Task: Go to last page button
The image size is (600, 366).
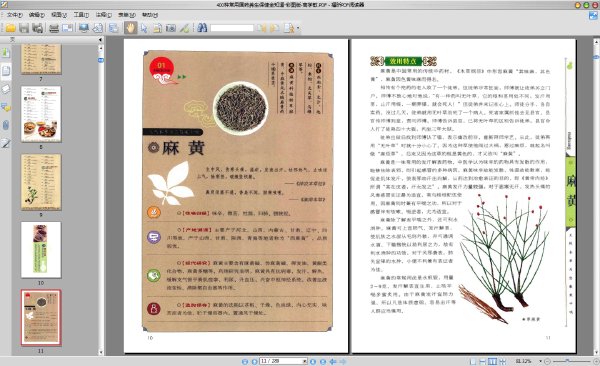Action: point(323,361)
